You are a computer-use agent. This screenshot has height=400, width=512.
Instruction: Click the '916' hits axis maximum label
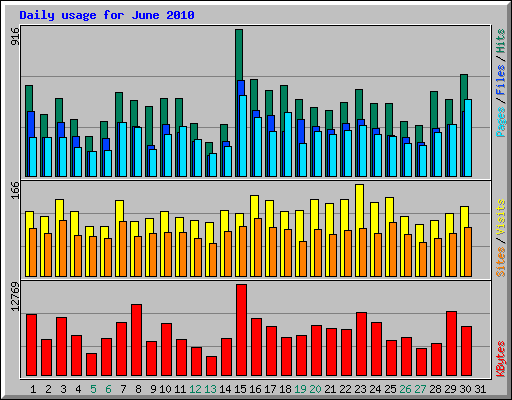point(15,37)
